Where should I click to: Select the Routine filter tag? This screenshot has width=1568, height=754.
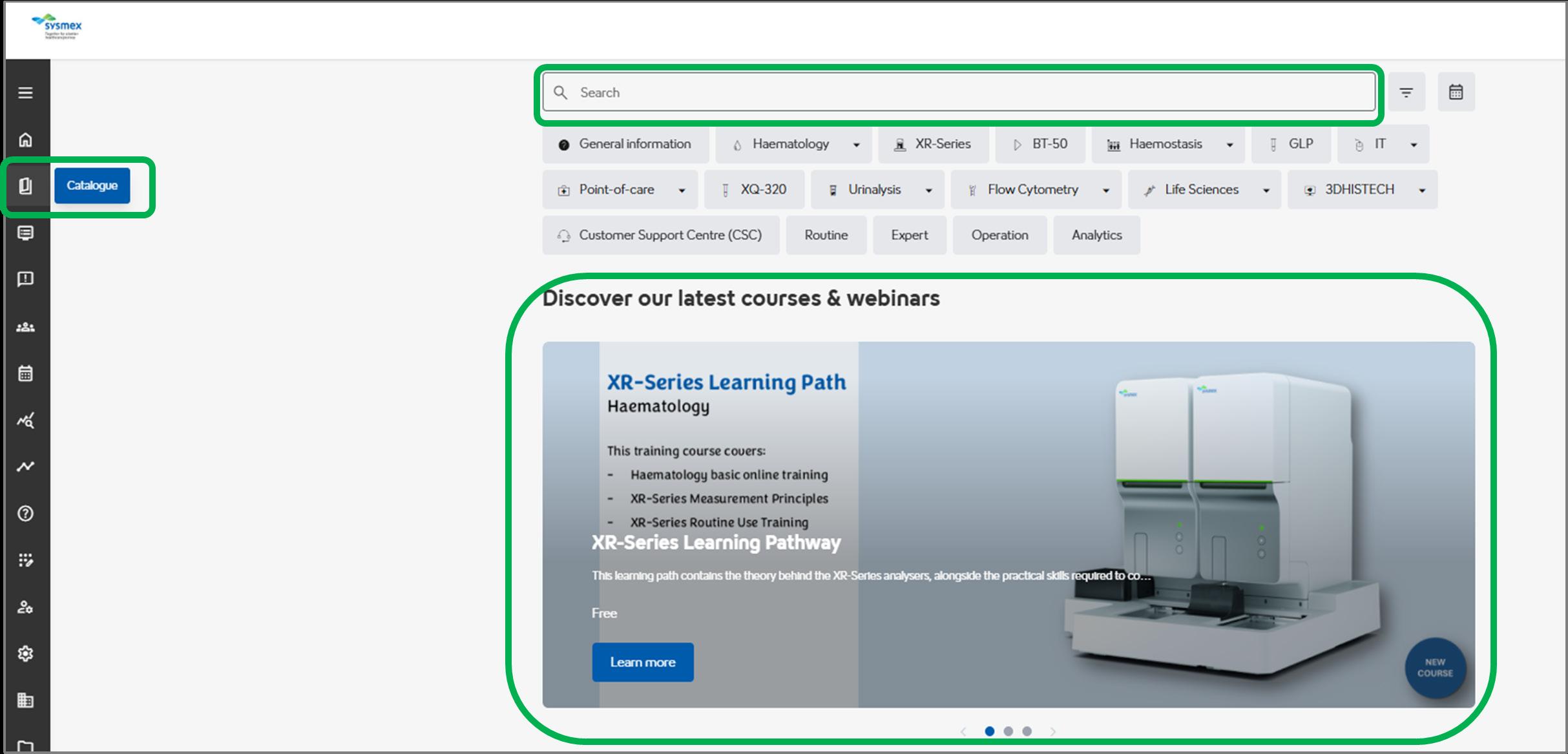click(x=826, y=235)
